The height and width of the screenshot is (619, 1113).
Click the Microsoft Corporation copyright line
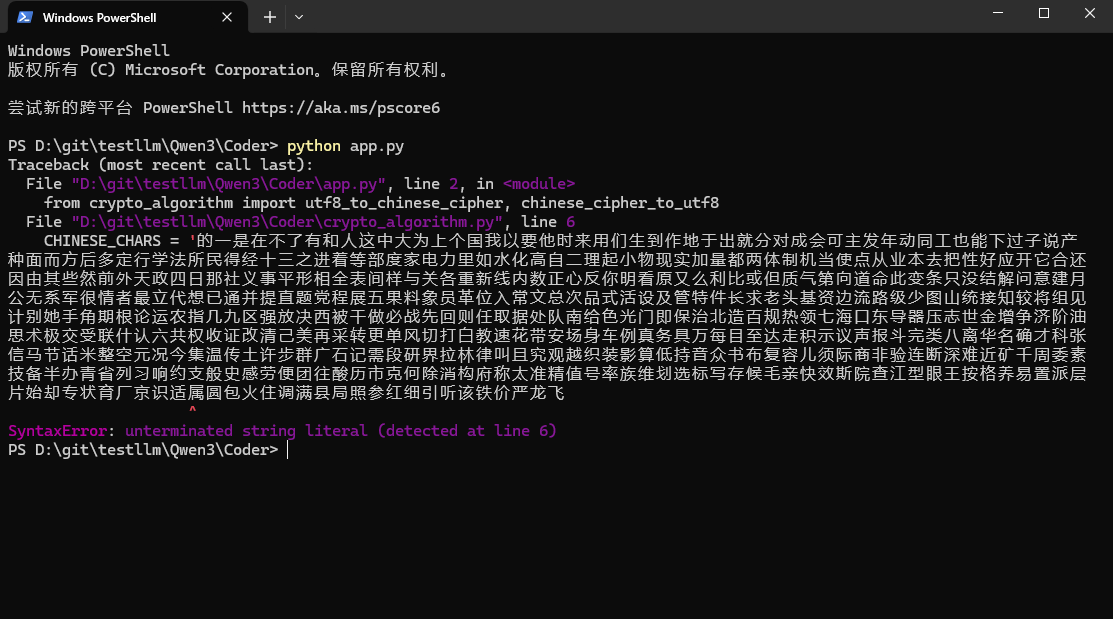tap(229, 70)
